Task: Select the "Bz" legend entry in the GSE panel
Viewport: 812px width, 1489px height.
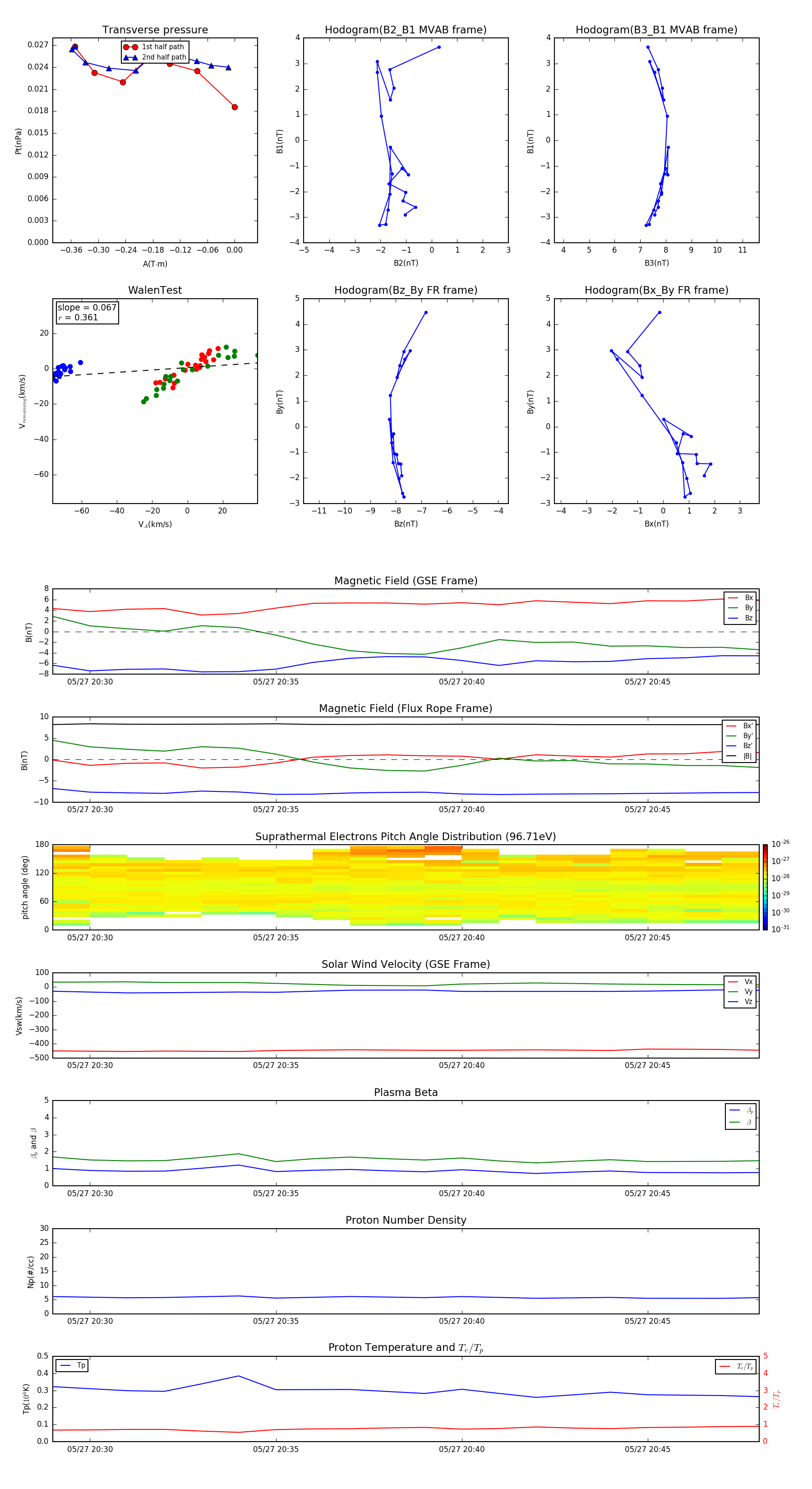Action: pyautogui.click(x=740, y=618)
